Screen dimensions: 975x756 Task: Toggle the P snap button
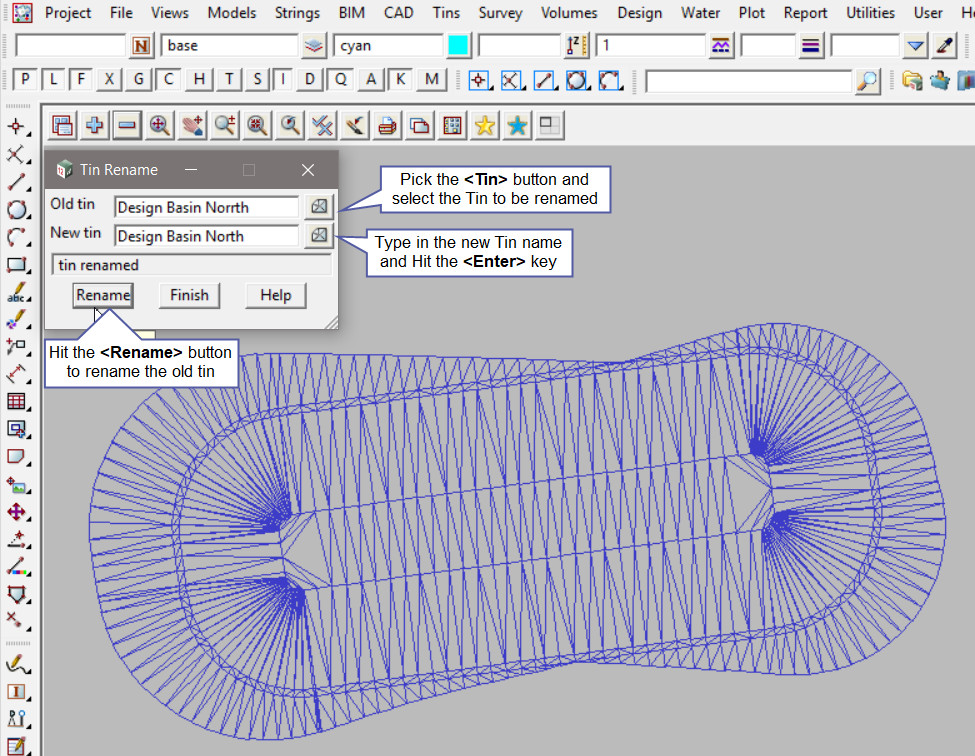[25, 80]
